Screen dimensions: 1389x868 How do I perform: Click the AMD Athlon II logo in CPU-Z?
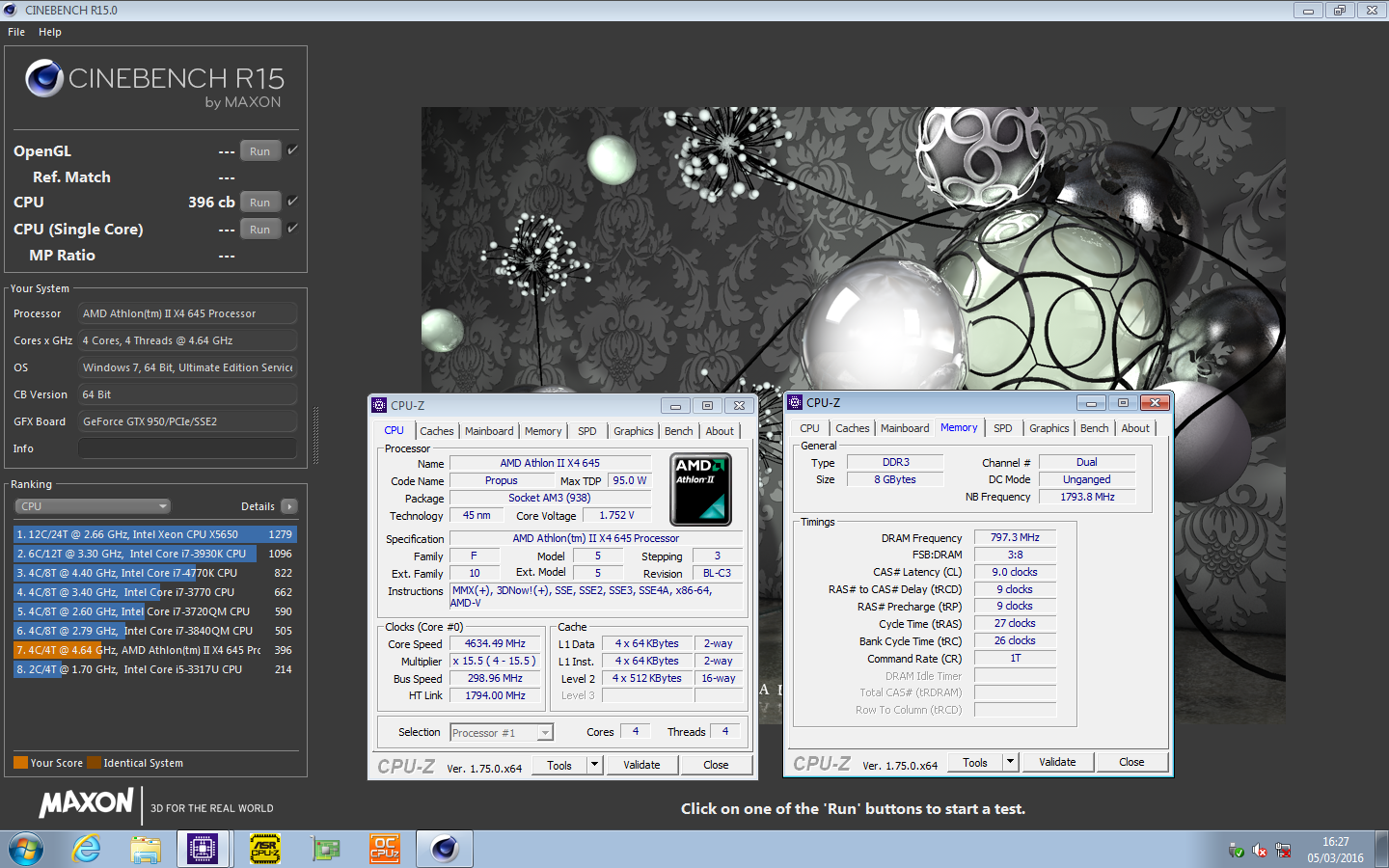point(700,489)
